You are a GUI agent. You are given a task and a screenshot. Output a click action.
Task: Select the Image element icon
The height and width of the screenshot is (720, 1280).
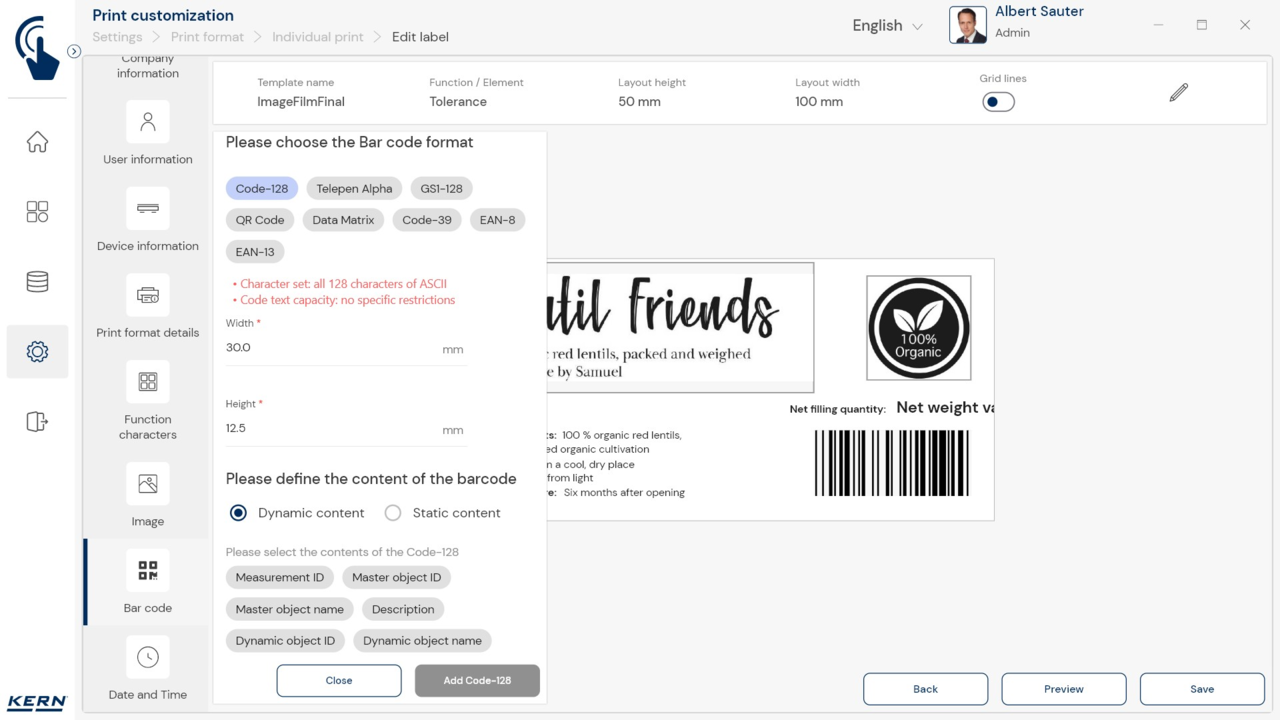click(148, 484)
